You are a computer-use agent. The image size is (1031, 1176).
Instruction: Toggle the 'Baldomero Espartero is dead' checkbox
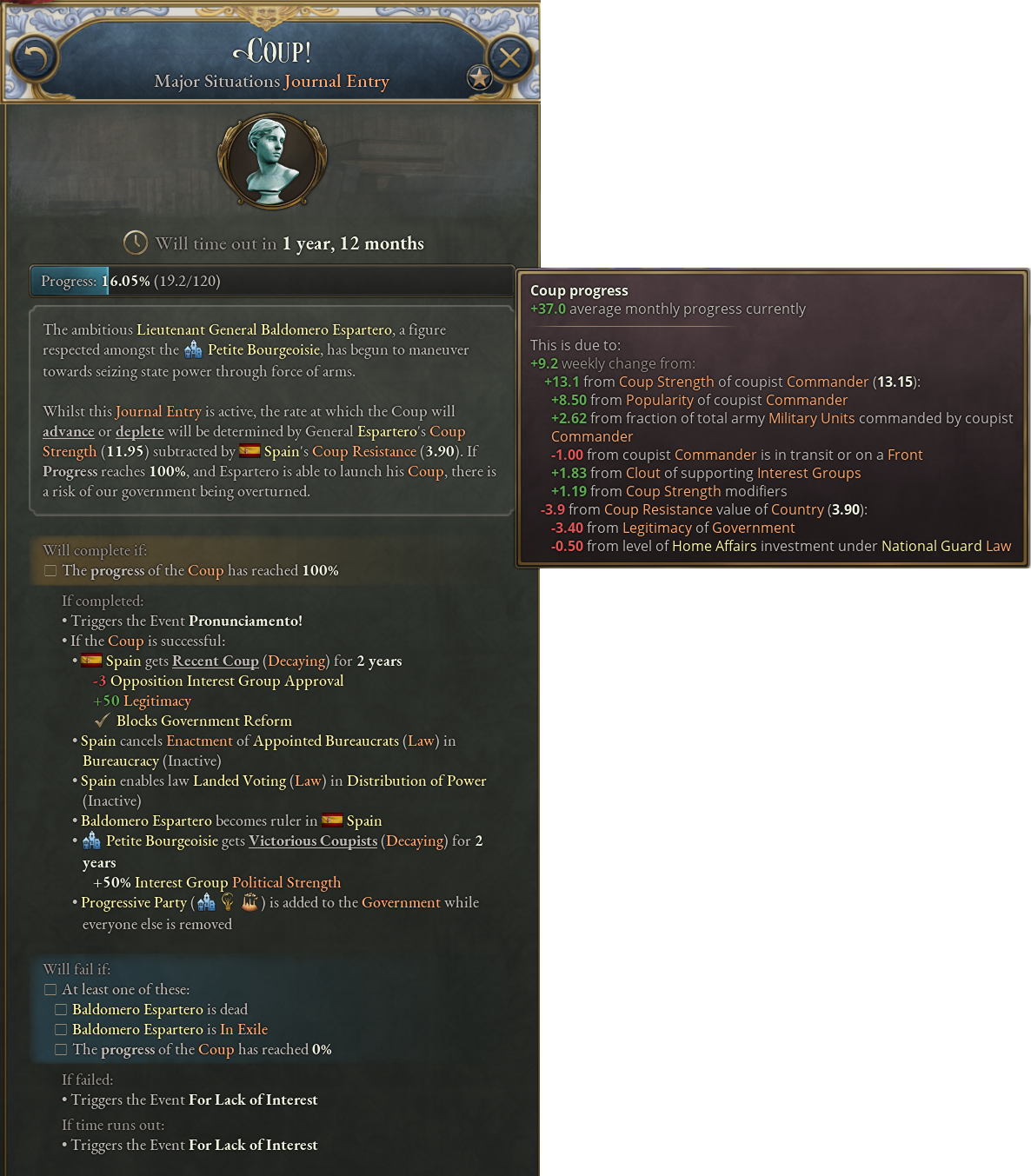click(x=61, y=1010)
